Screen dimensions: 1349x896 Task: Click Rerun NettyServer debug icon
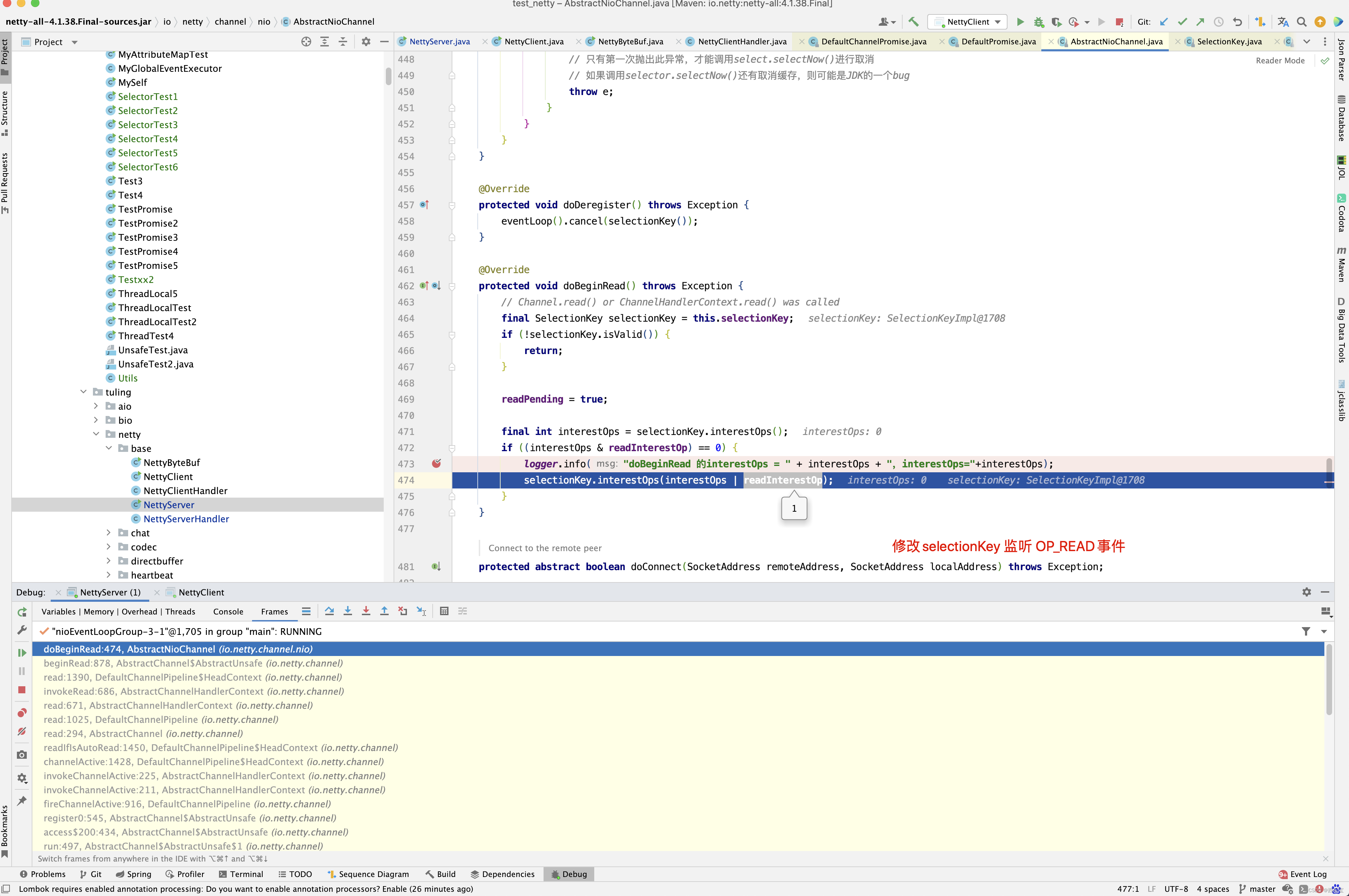[x=22, y=612]
